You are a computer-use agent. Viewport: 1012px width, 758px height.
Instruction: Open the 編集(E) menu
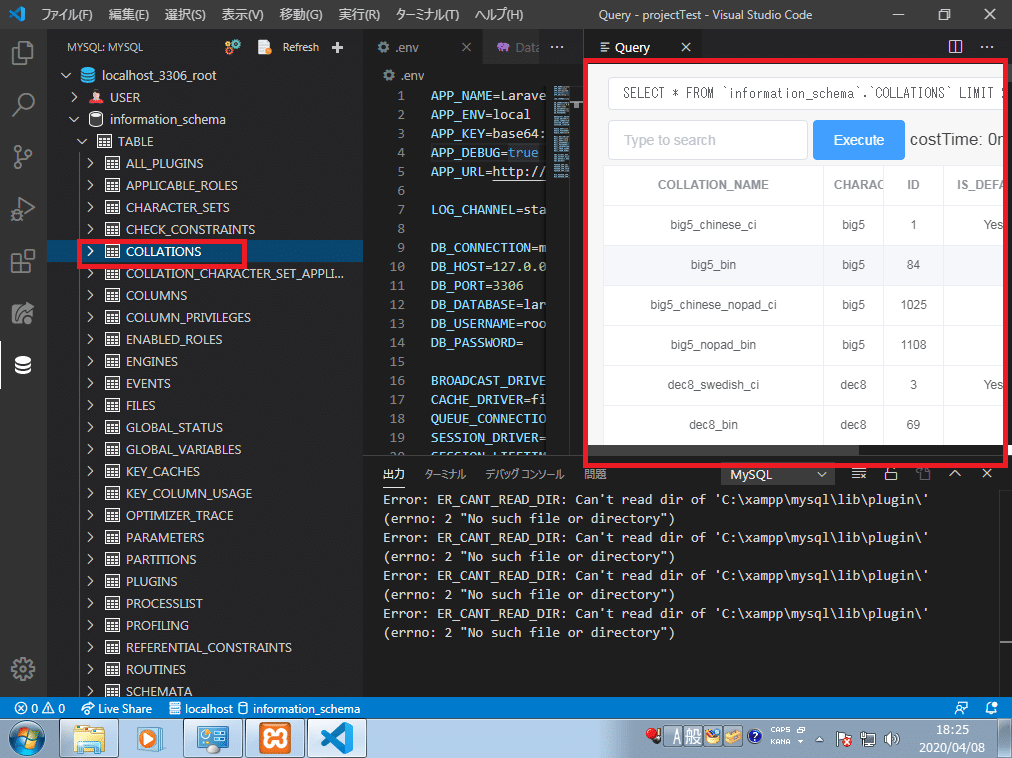coord(128,14)
